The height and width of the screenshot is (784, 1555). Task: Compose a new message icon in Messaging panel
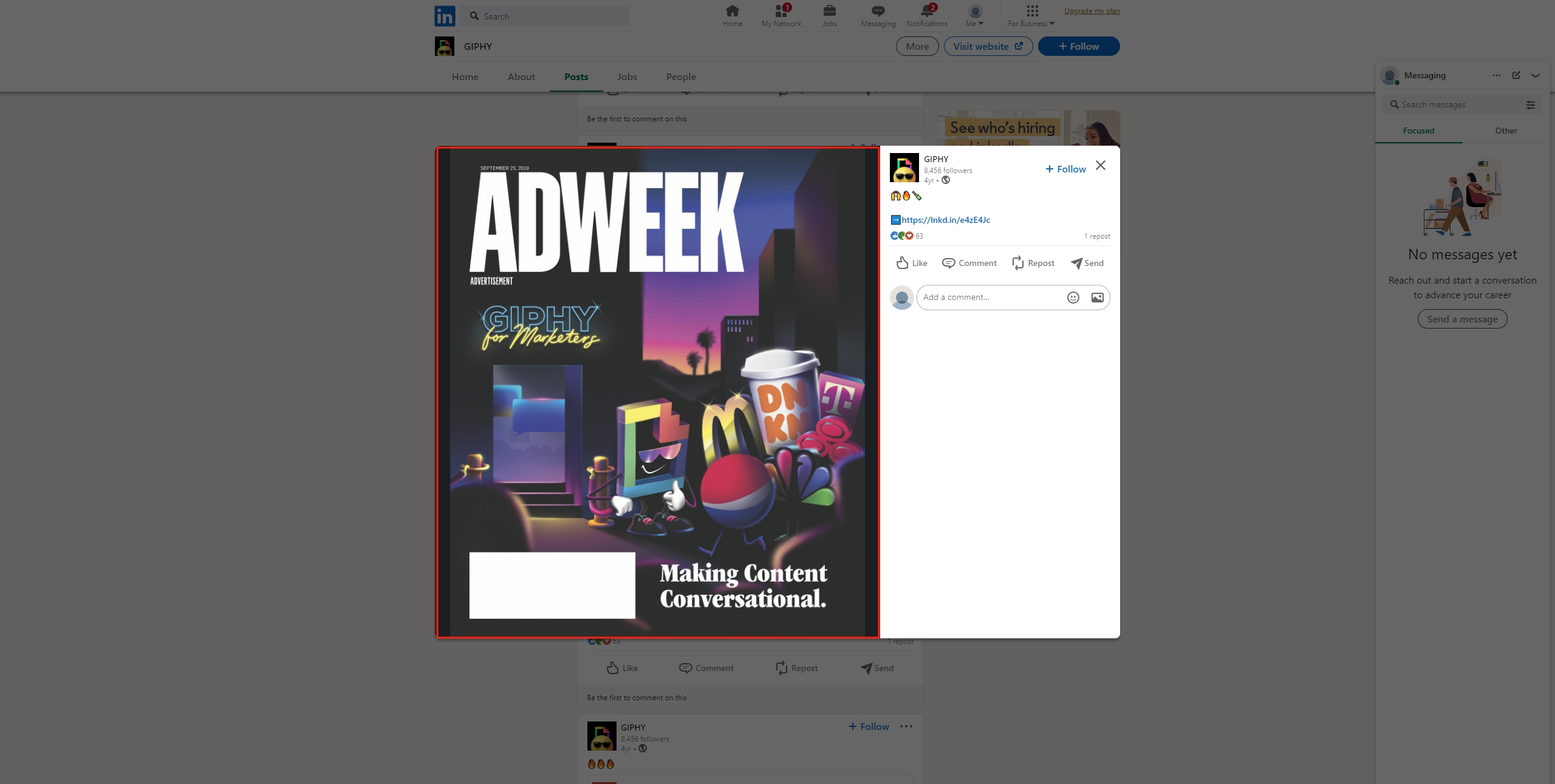coord(1516,75)
